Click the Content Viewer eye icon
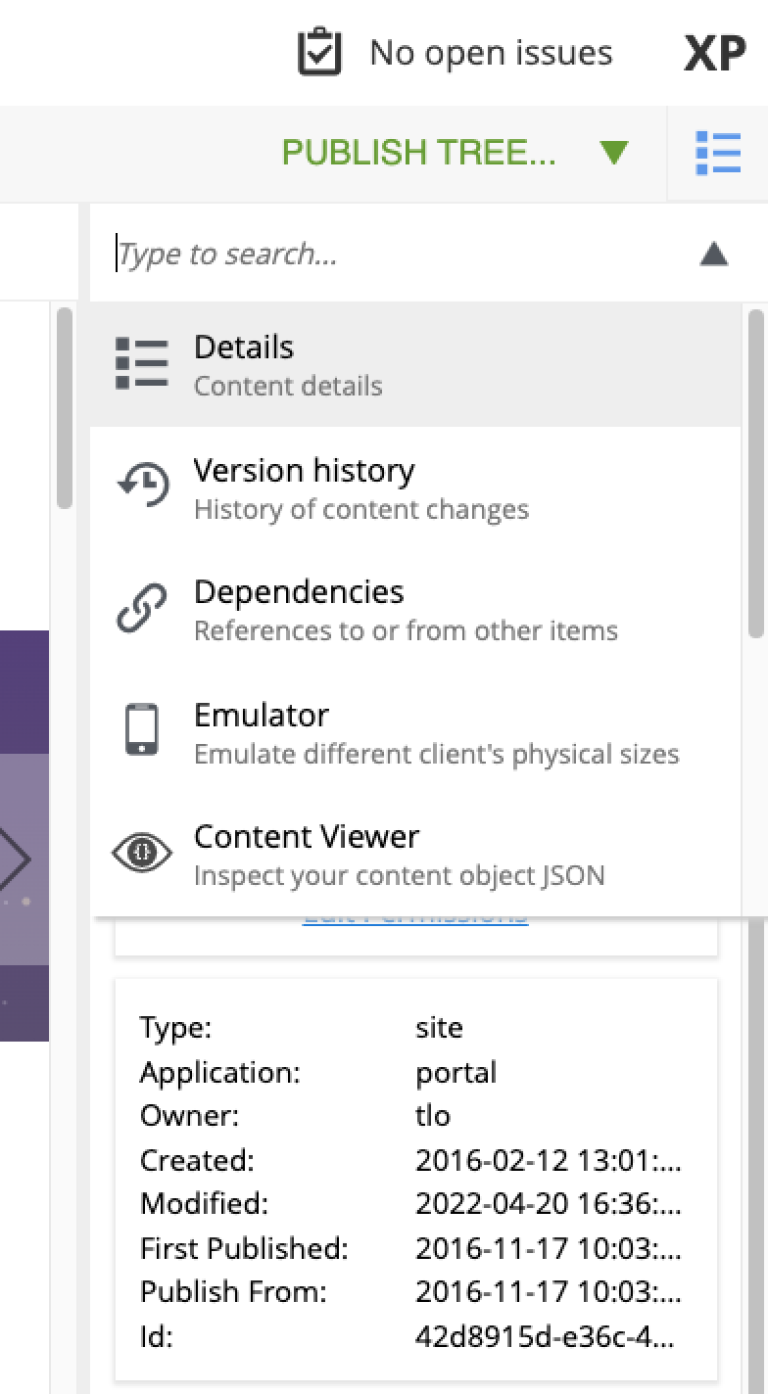 point(142,853)
